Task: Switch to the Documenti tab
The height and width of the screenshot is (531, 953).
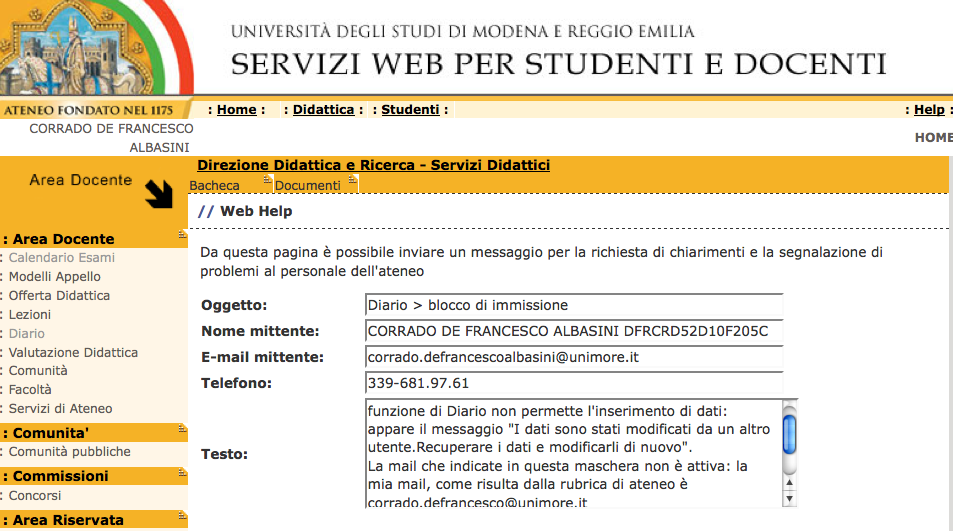Action: [307, 186]
